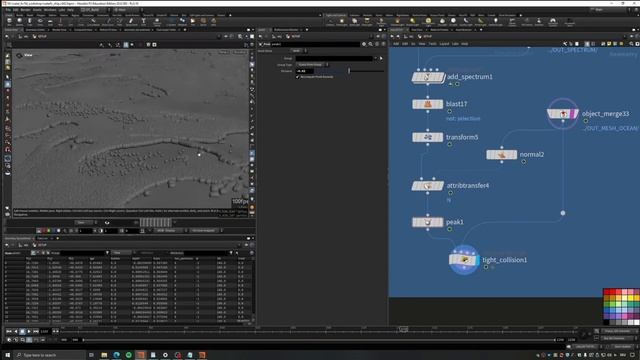Click the Distance value field

(304, 71)
